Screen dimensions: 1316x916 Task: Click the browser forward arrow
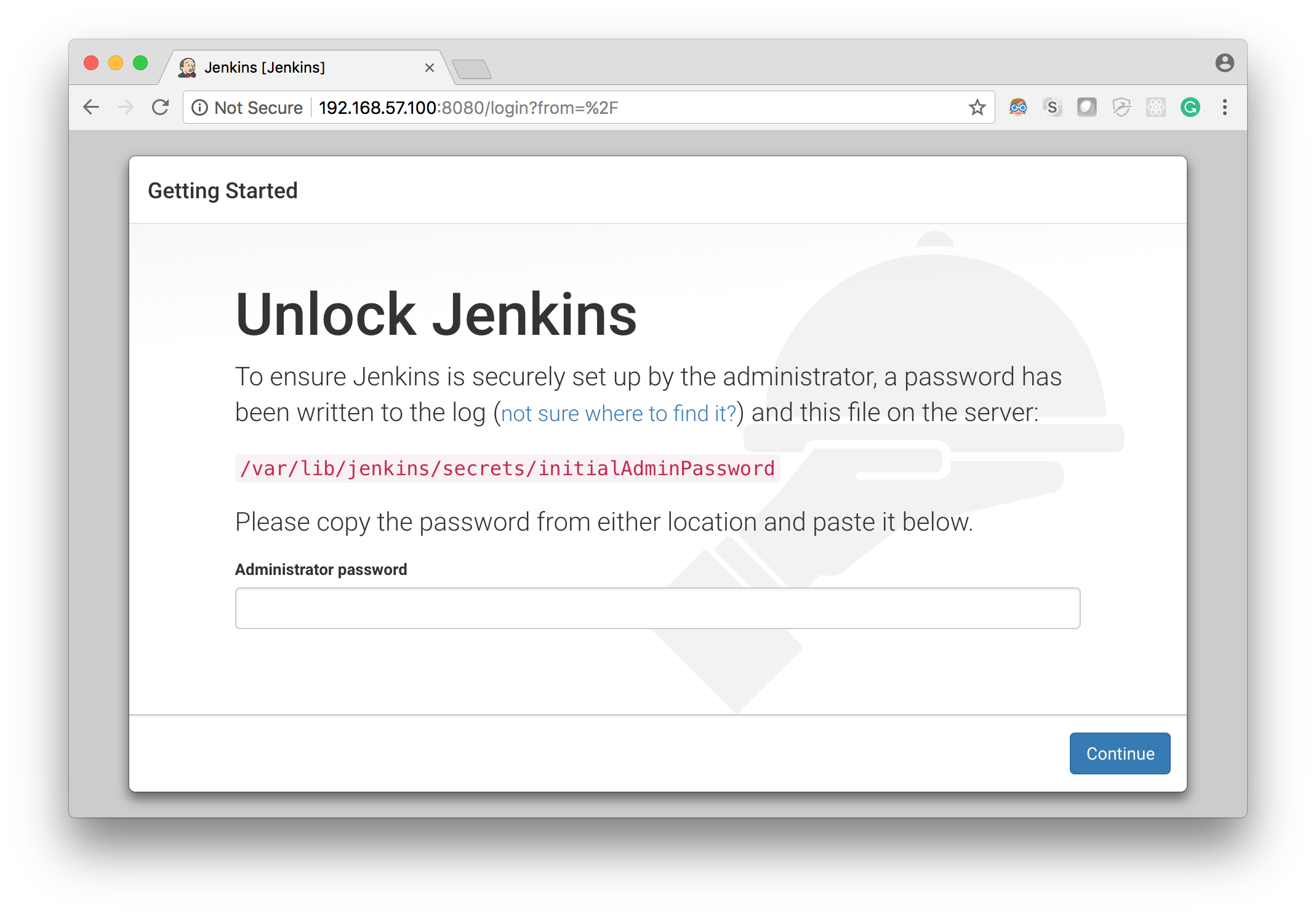click(x=126, y=108)
